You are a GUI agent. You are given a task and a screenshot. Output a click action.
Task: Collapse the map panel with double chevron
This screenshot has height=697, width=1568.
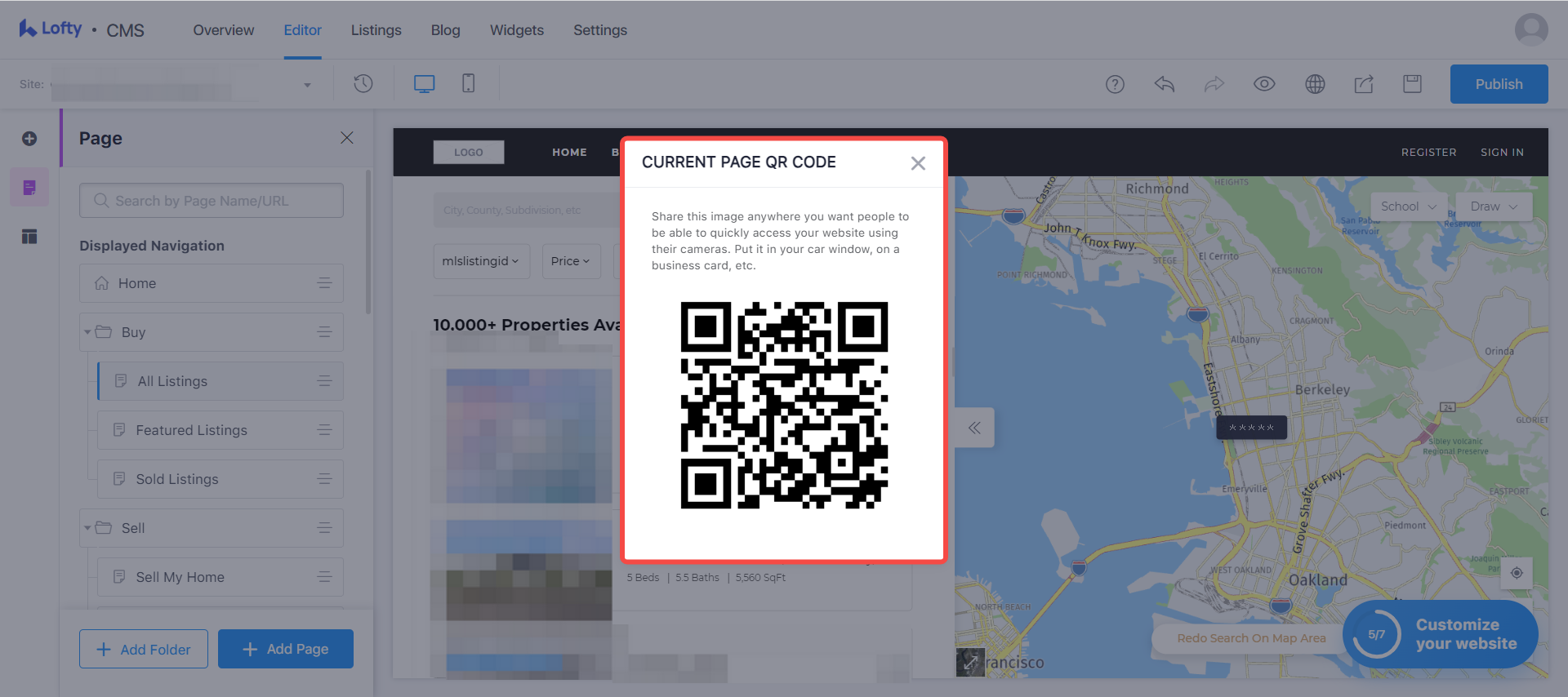tap(974, 428)
